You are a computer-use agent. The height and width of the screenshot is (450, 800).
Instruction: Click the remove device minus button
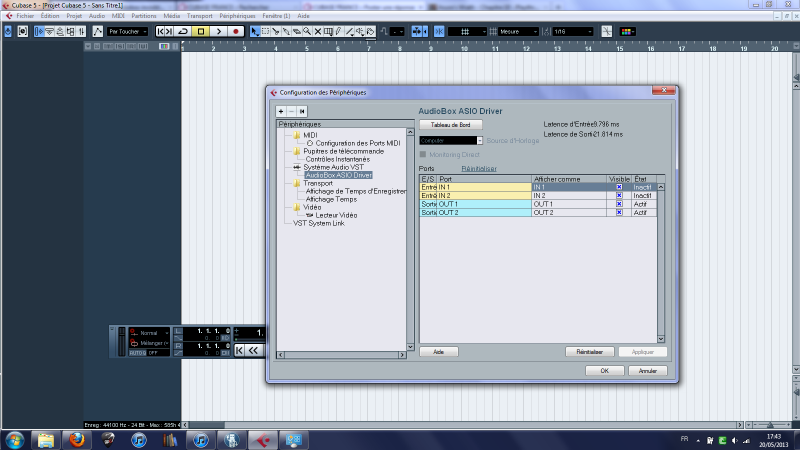pos(291,111)
